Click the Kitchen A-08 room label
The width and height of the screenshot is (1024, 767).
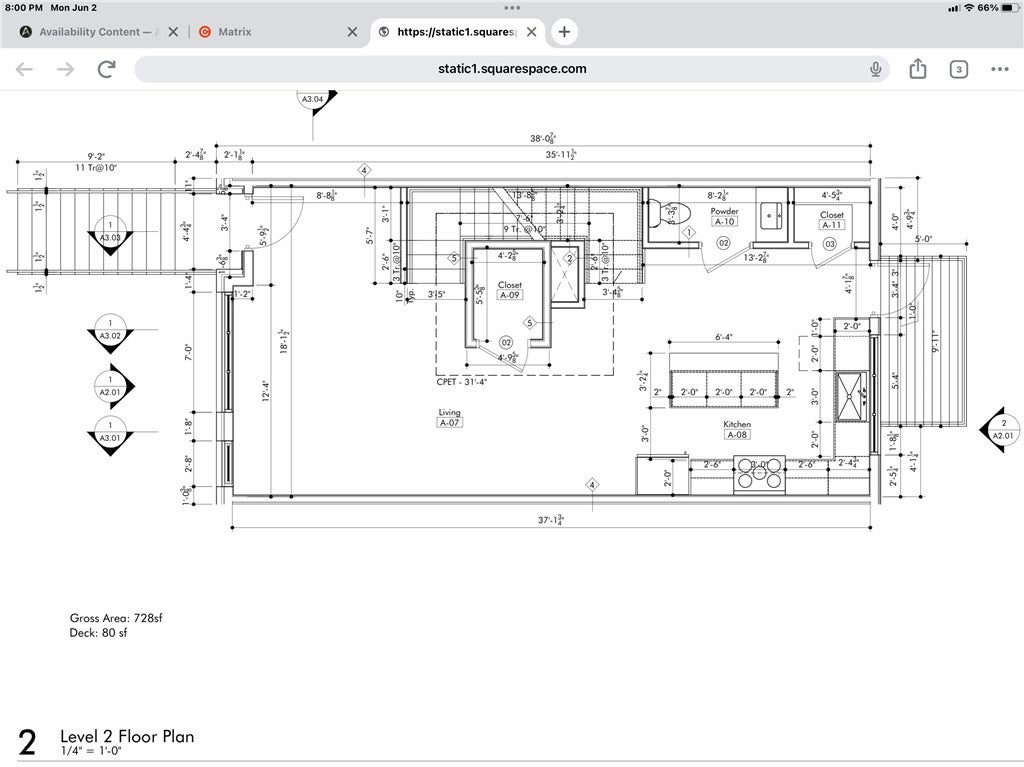(737, 430)
